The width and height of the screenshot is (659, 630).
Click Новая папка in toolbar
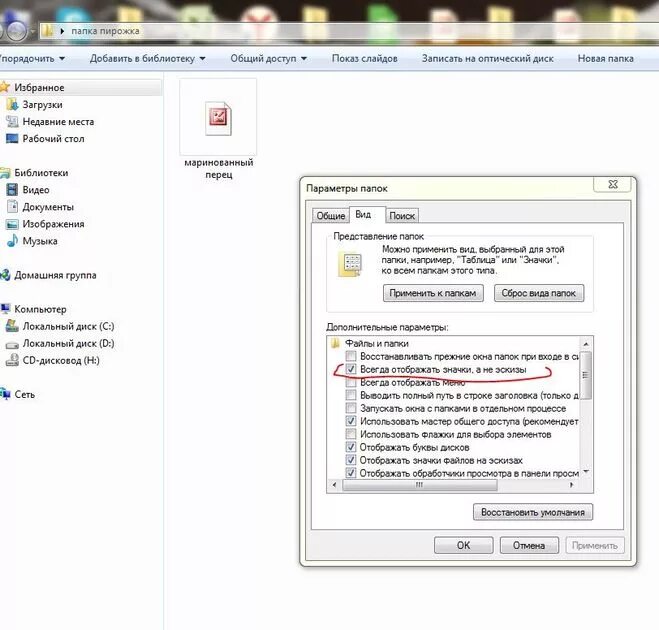pos(605,58)
